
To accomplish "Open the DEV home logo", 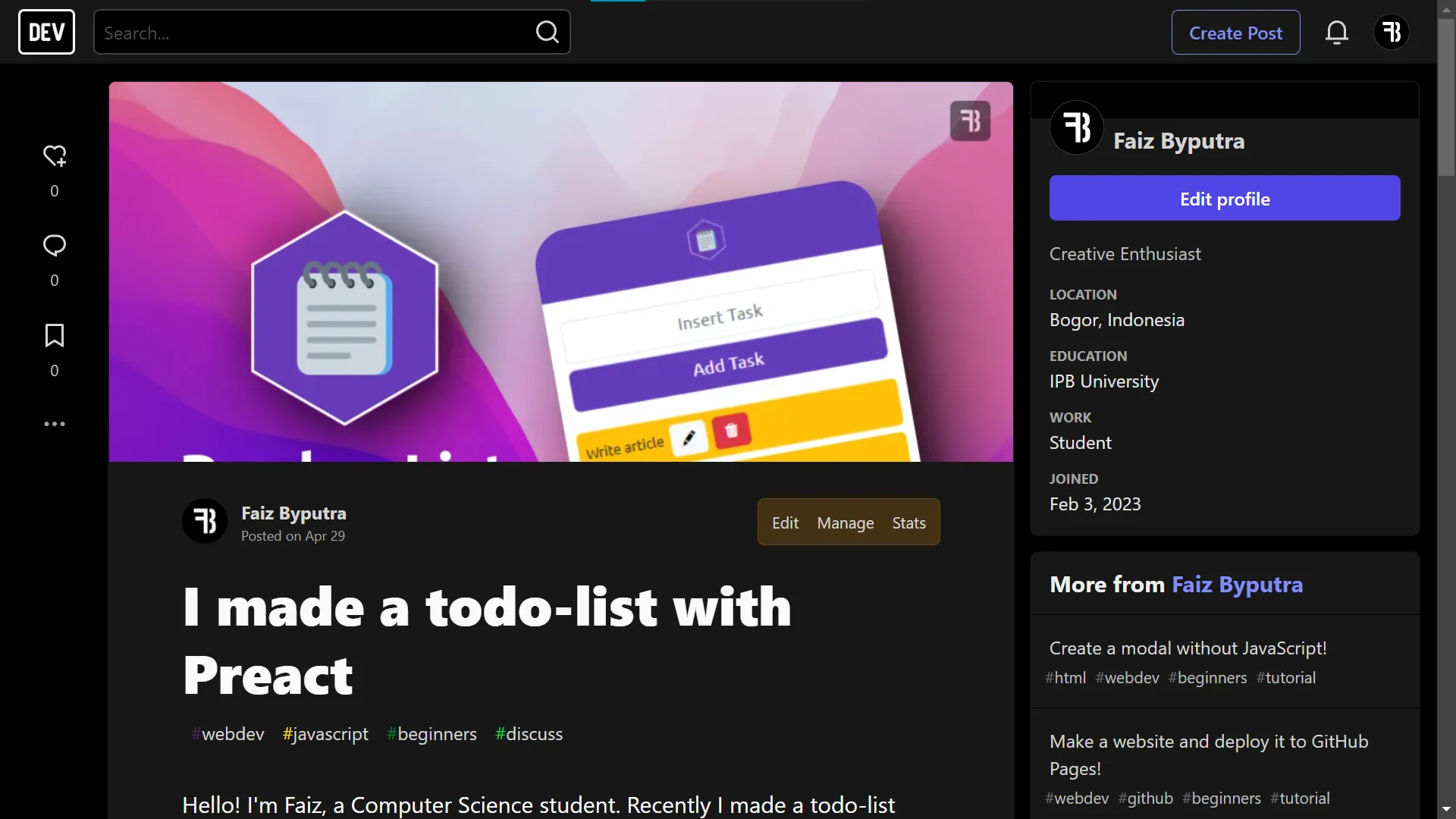I will (x=46, y=32).
